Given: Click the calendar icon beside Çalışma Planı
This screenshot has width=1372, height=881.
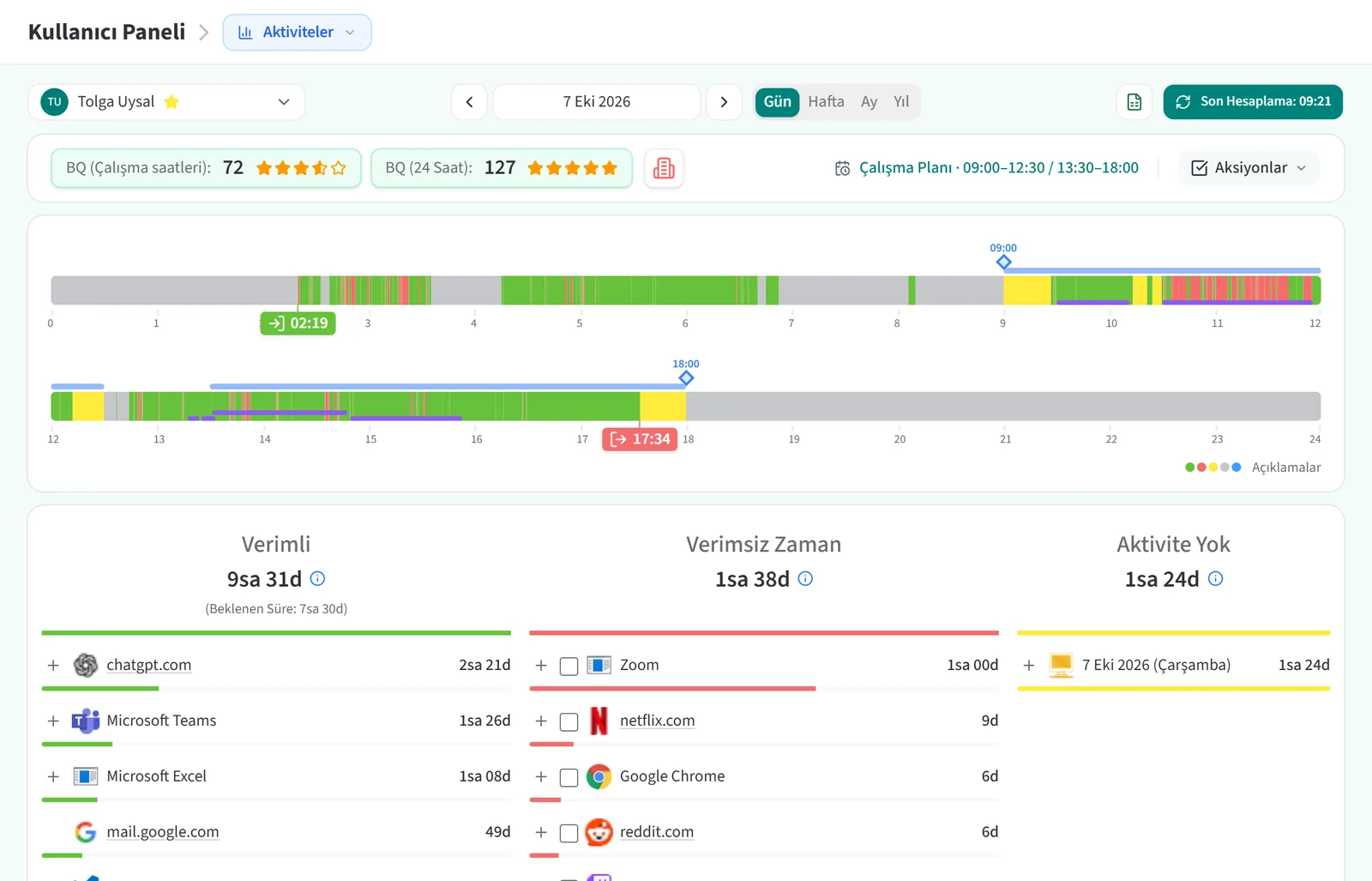Looking at the screenshot, I should pyautogui.click(x=843, y=168).
